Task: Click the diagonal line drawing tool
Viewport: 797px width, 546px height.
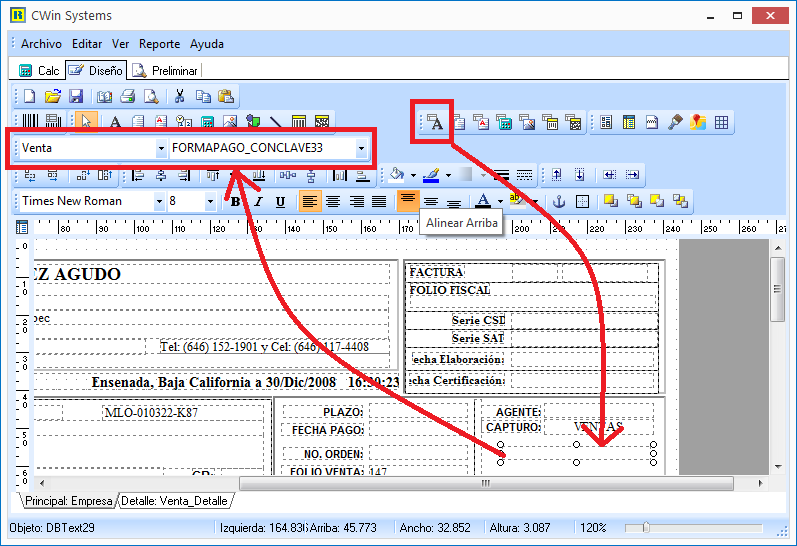Action: click(x=275, y=122)
